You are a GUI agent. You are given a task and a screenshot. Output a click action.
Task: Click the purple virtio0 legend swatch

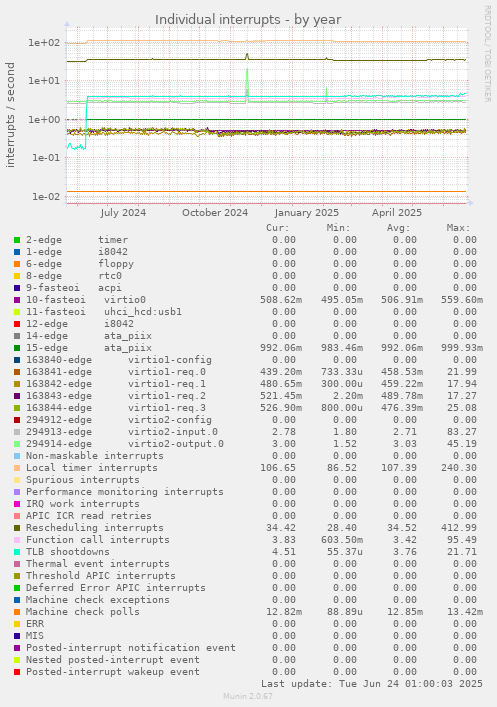17,300
